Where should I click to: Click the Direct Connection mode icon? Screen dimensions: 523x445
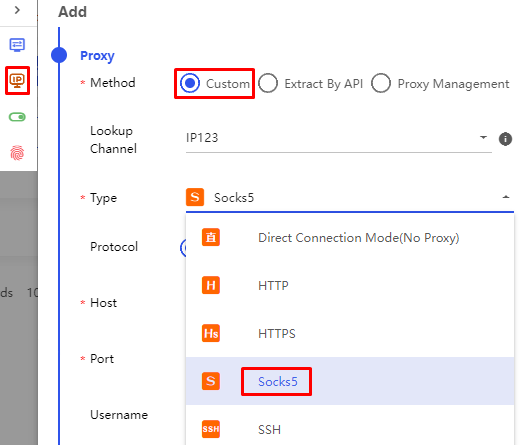(211, 237)
